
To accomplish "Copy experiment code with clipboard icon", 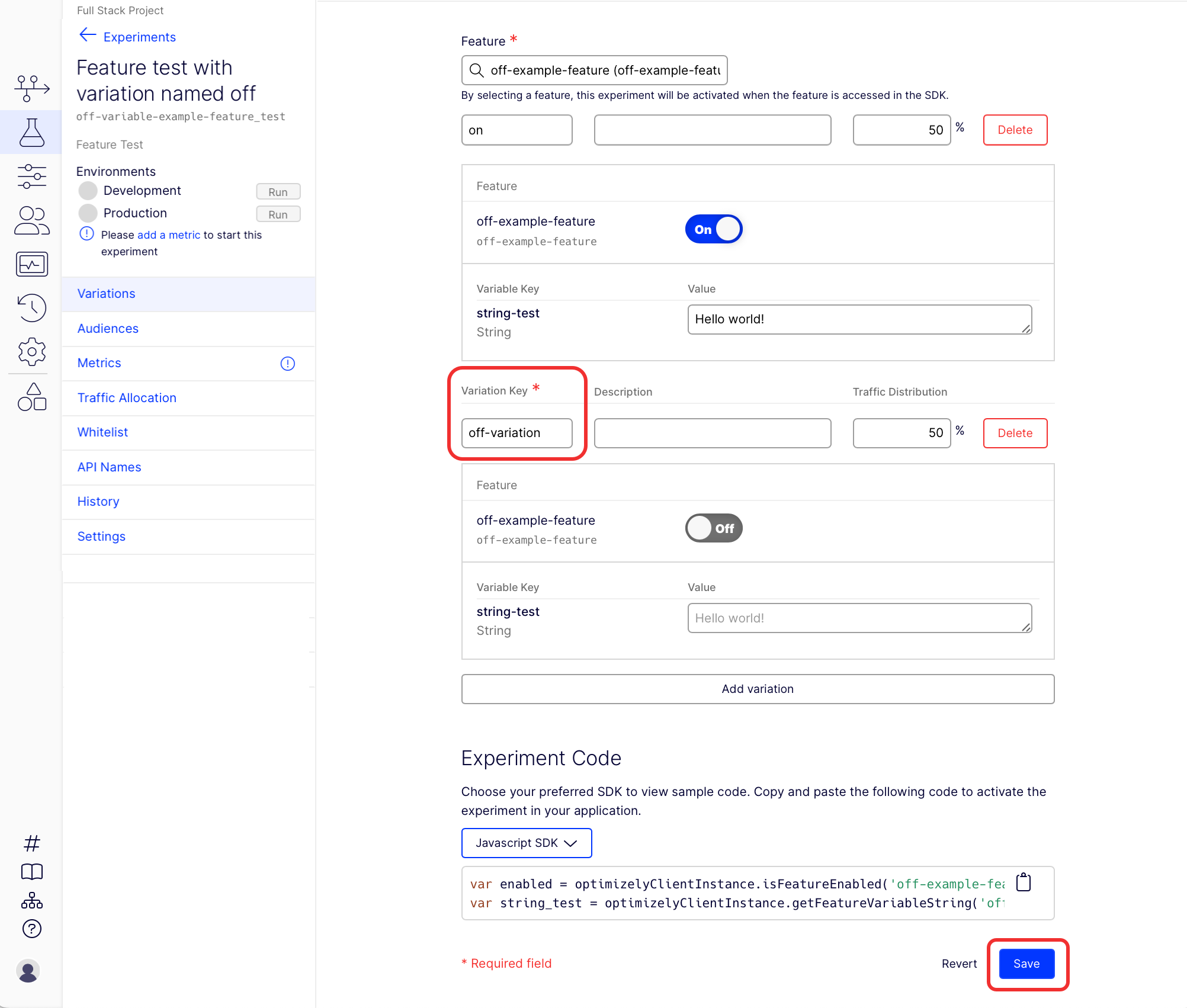I will (x=1024, y=882).
